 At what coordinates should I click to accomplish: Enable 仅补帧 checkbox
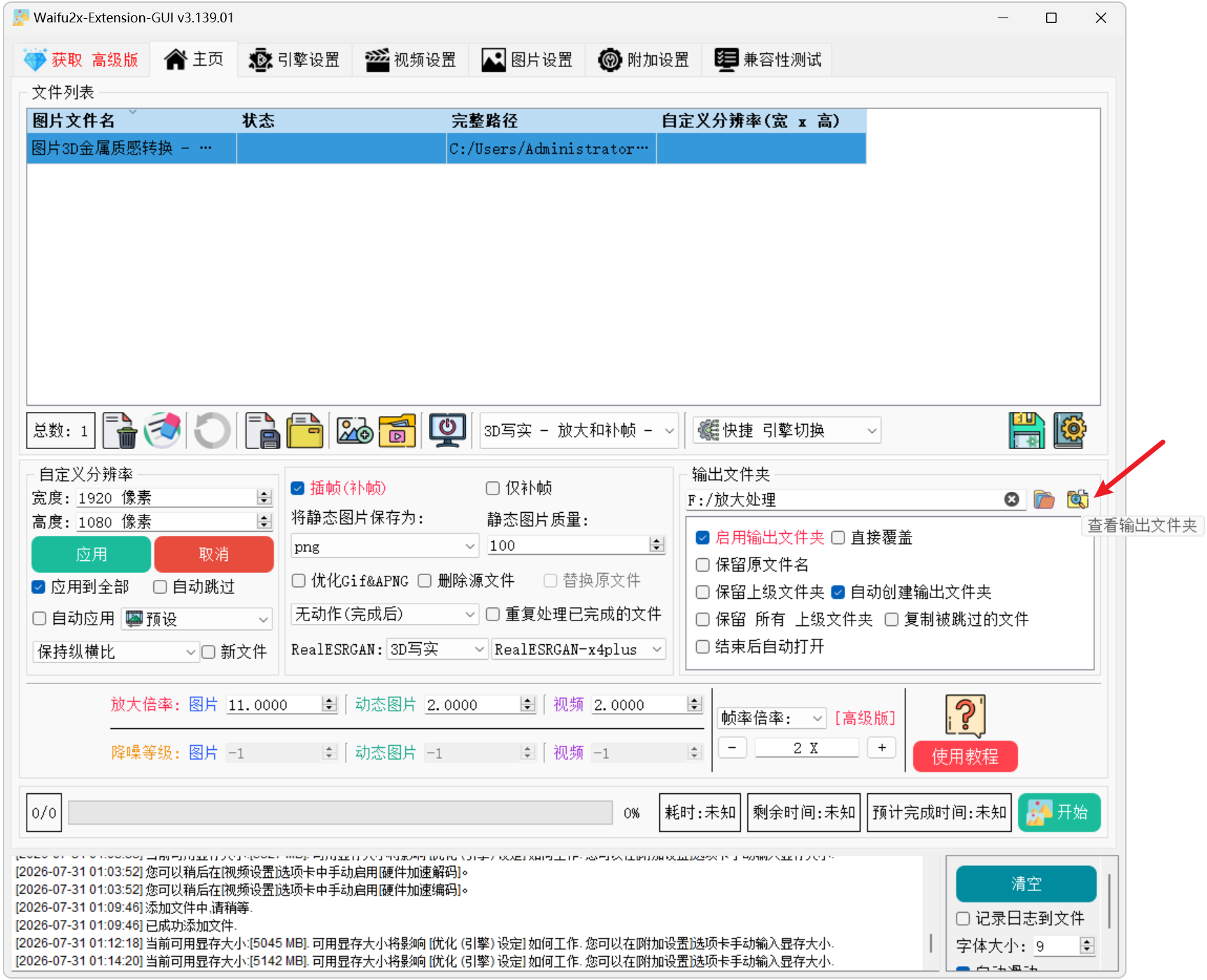pyautogui.click(x=493, y=488)
